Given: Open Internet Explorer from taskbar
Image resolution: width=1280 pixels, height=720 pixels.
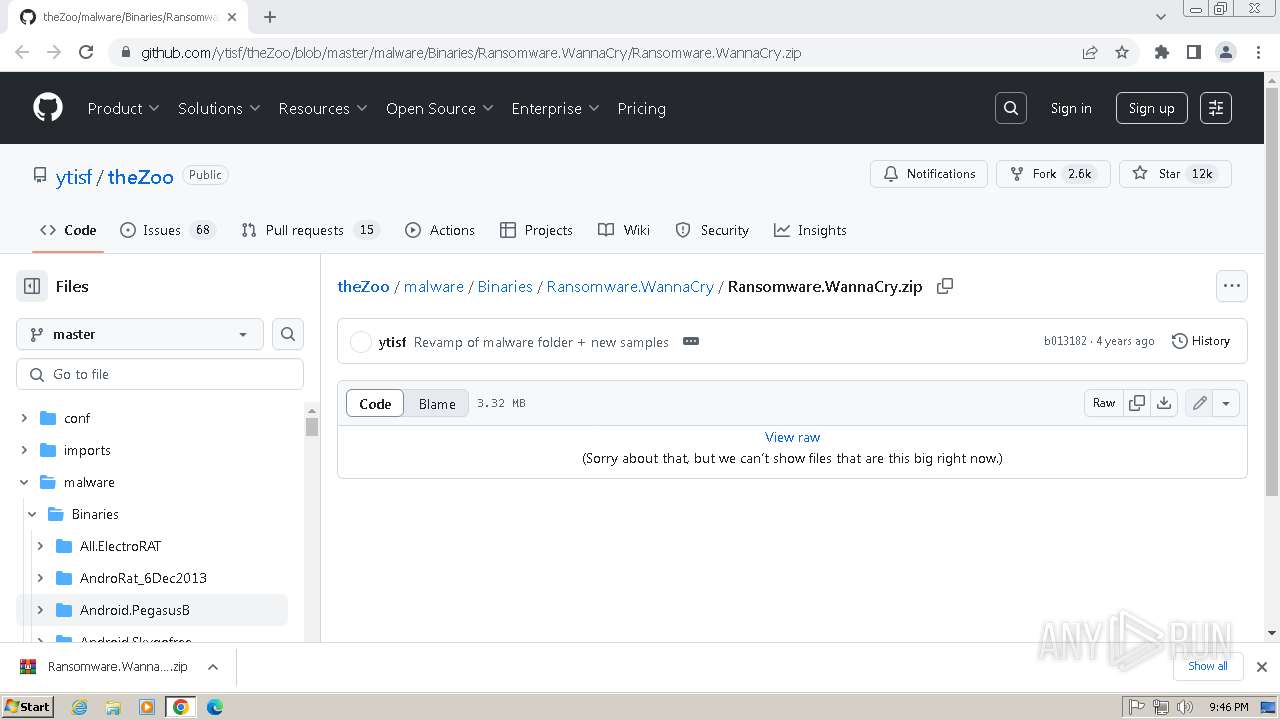Looking at the screenshot, I should click(x=79, y=707).
